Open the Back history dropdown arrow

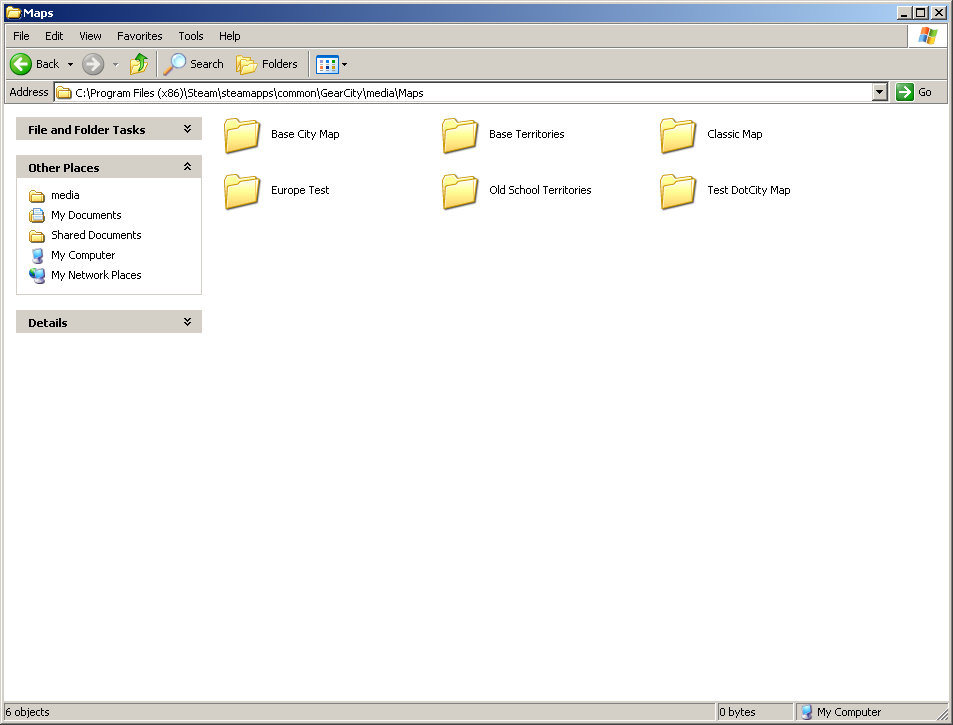tap(71, 64)
